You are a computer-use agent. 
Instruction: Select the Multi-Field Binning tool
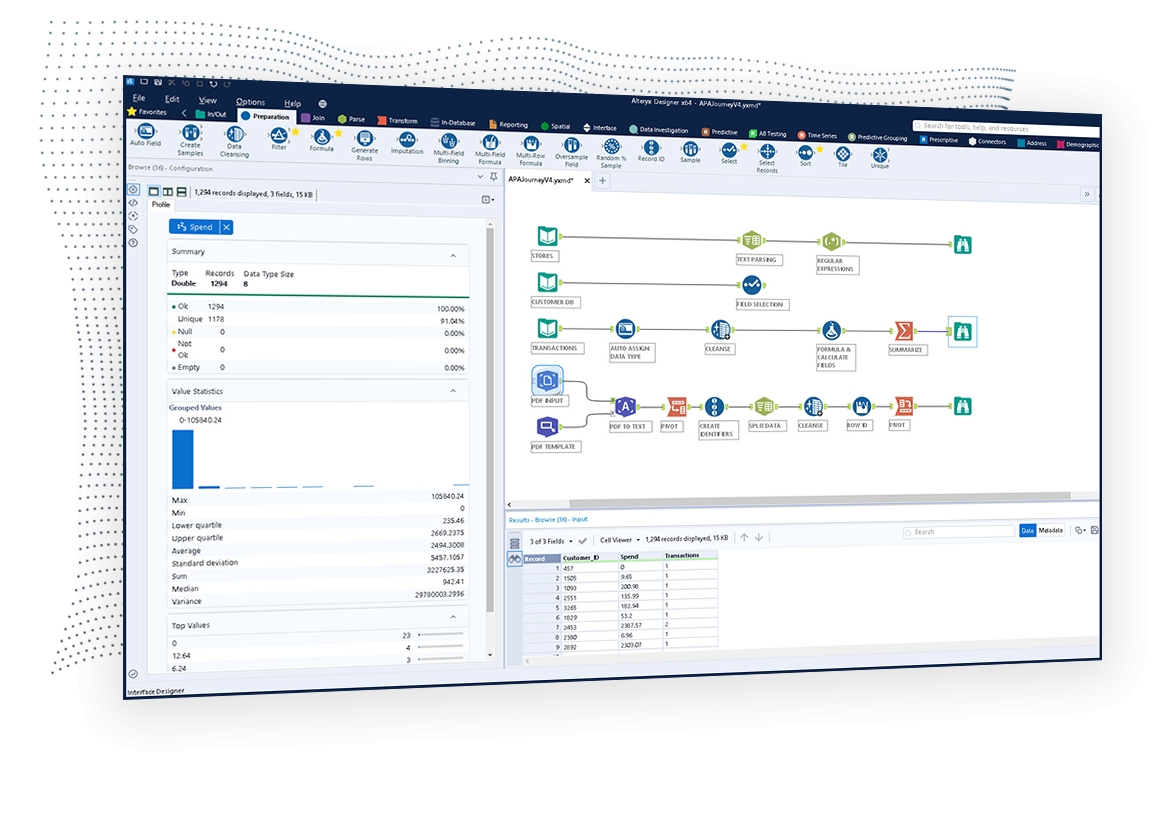point(449,148)
